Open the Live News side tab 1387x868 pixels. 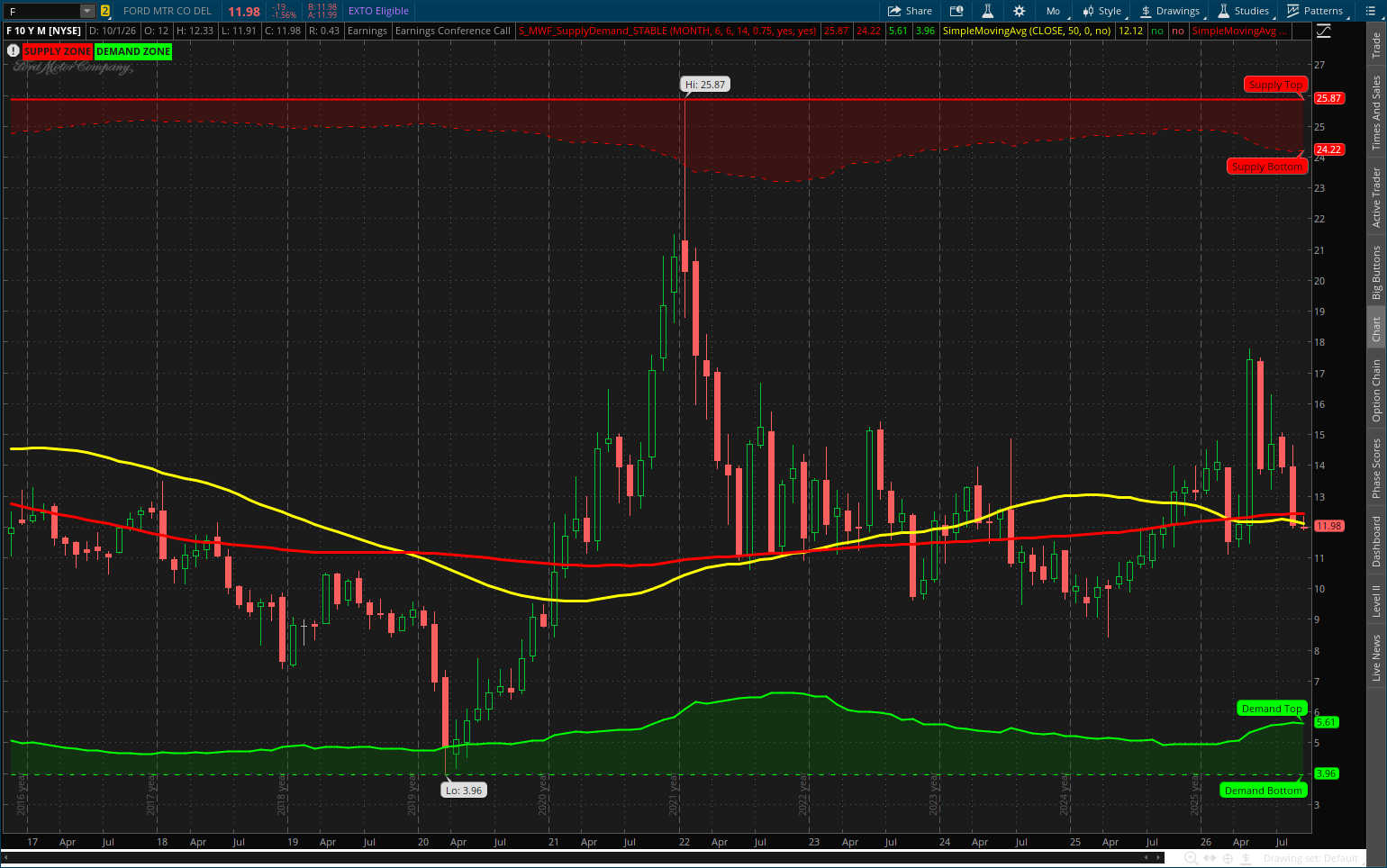coord(1376,657)
